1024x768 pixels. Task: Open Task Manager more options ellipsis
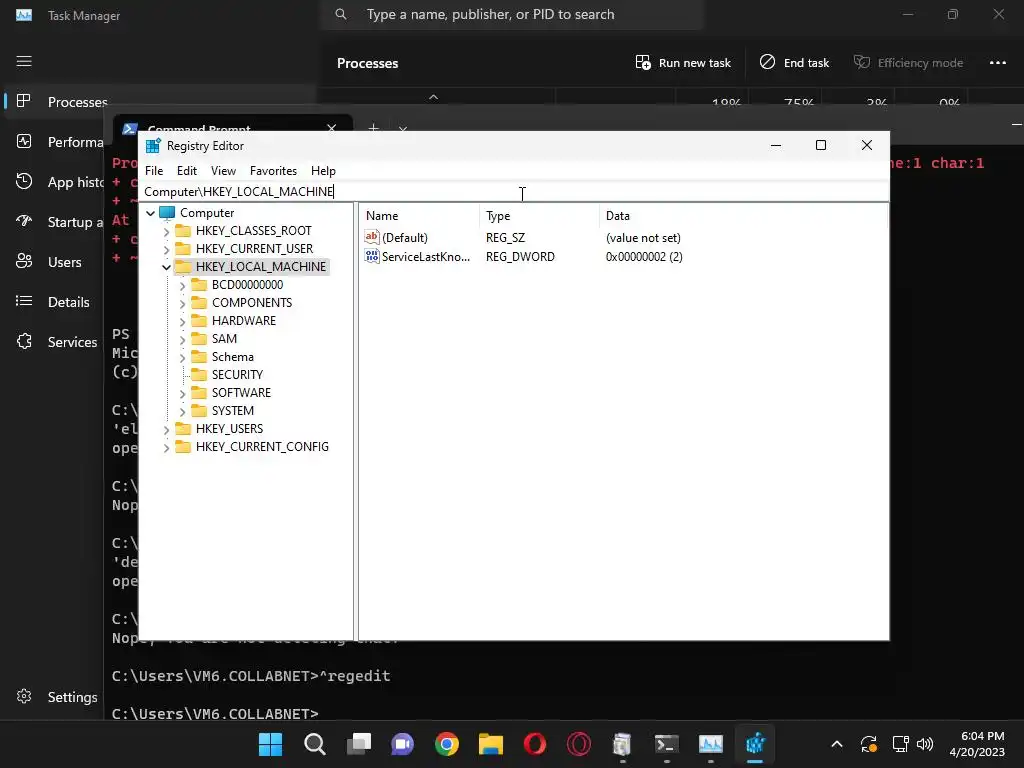[x=997, y=63]
